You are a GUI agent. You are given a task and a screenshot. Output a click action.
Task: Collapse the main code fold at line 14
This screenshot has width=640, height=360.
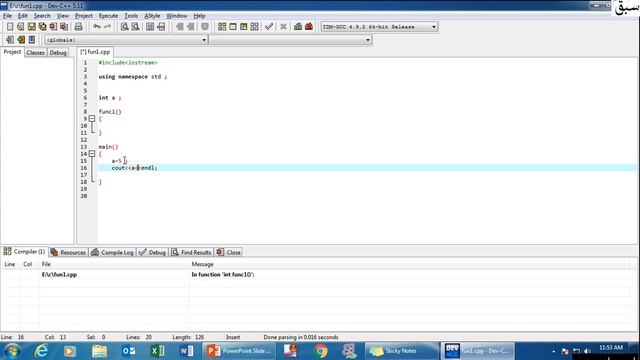click(92, 154)
